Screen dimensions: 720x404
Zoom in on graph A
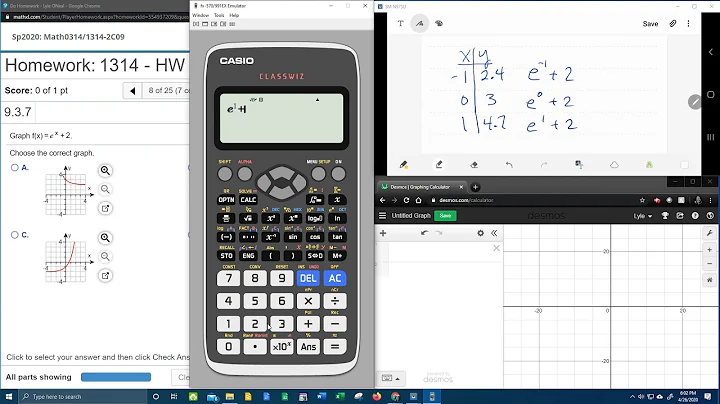(x=105, y=170)
